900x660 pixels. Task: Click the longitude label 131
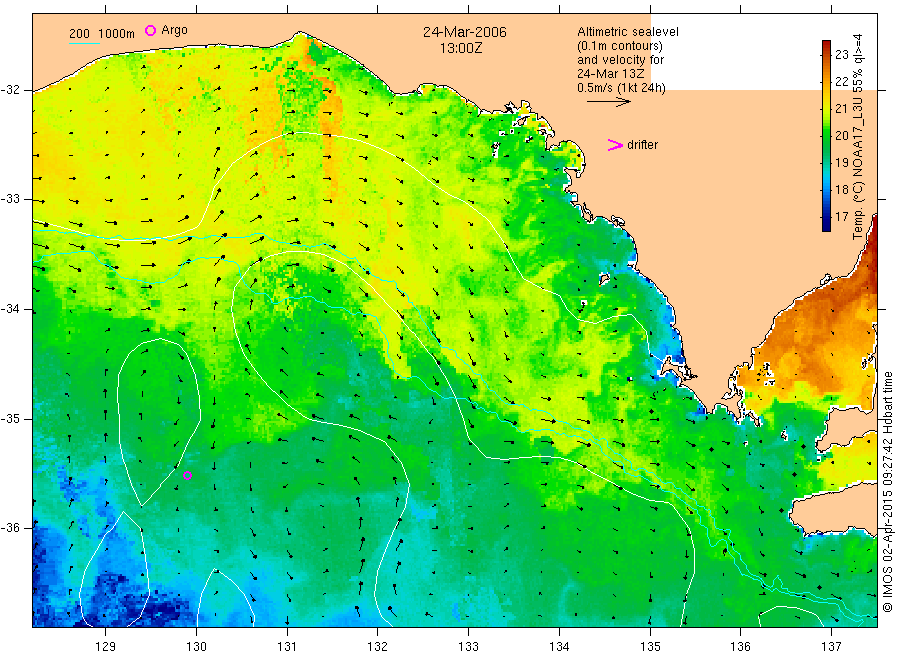pyautogui.click(x=287, y=647)
